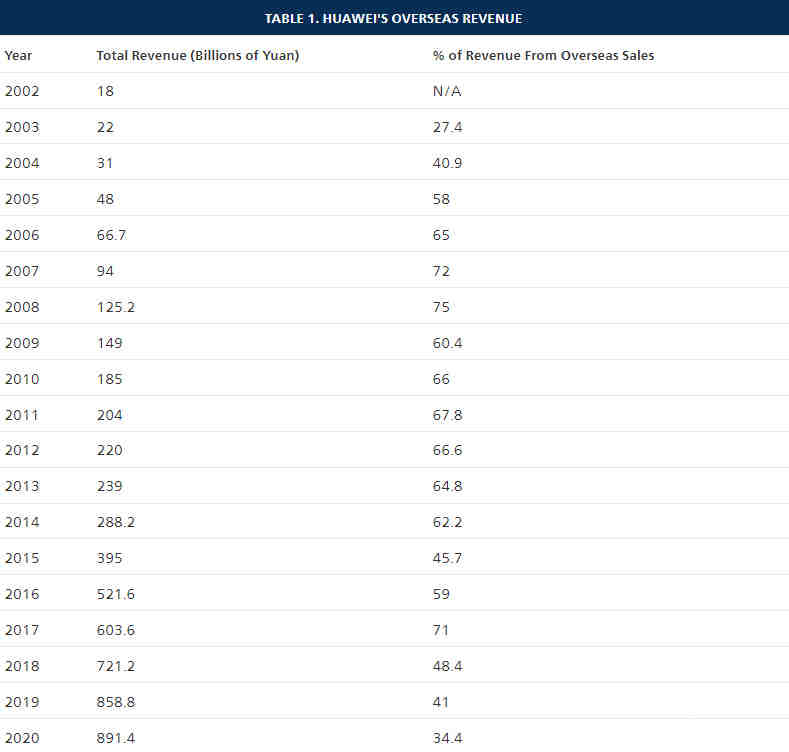This screenshot has width=789, height=752.
Task: Select the 2016 revenue value 521.6
Action: (x=116, y=594)
